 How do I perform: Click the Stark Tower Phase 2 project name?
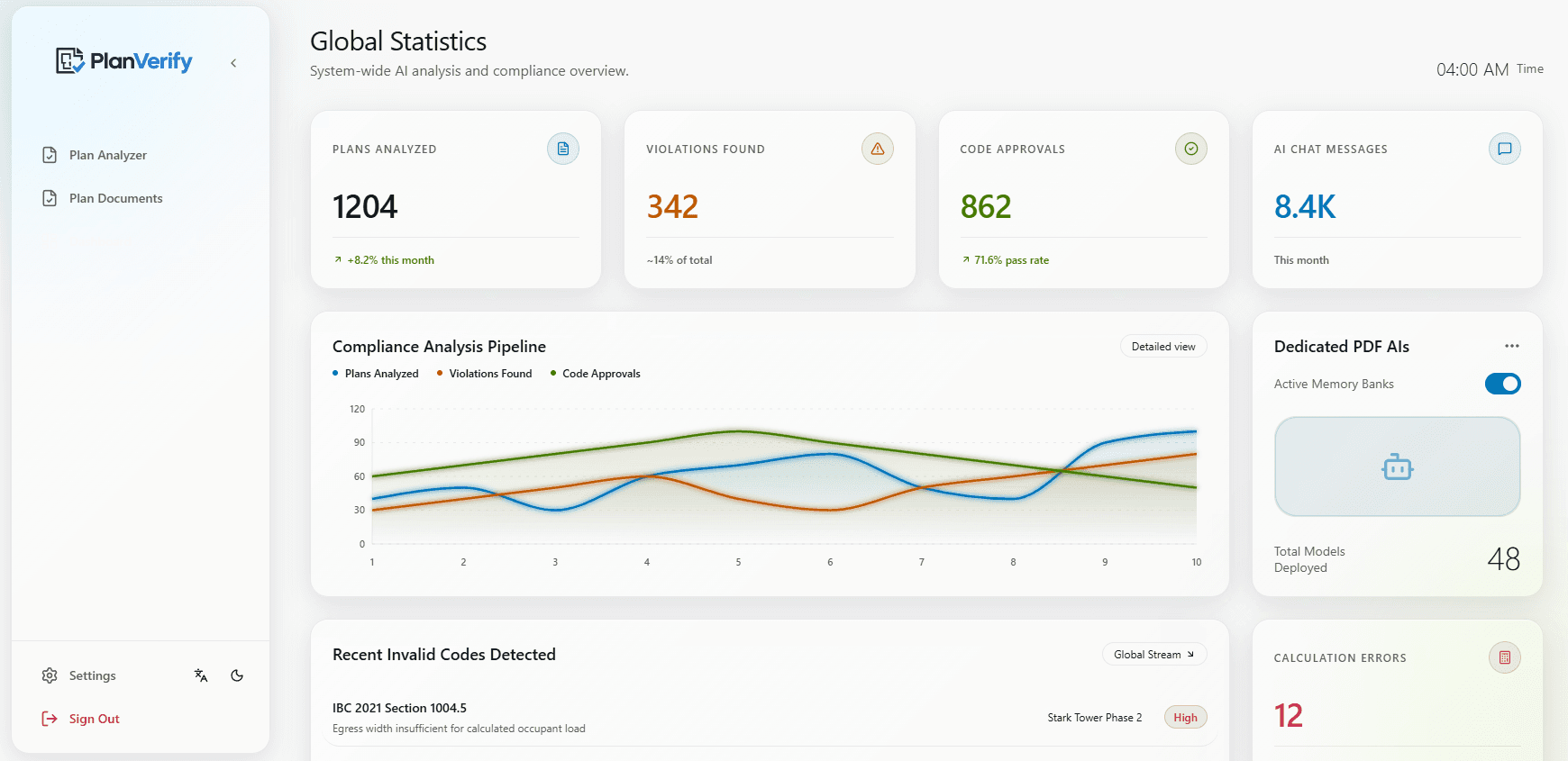pos(1095,718)
